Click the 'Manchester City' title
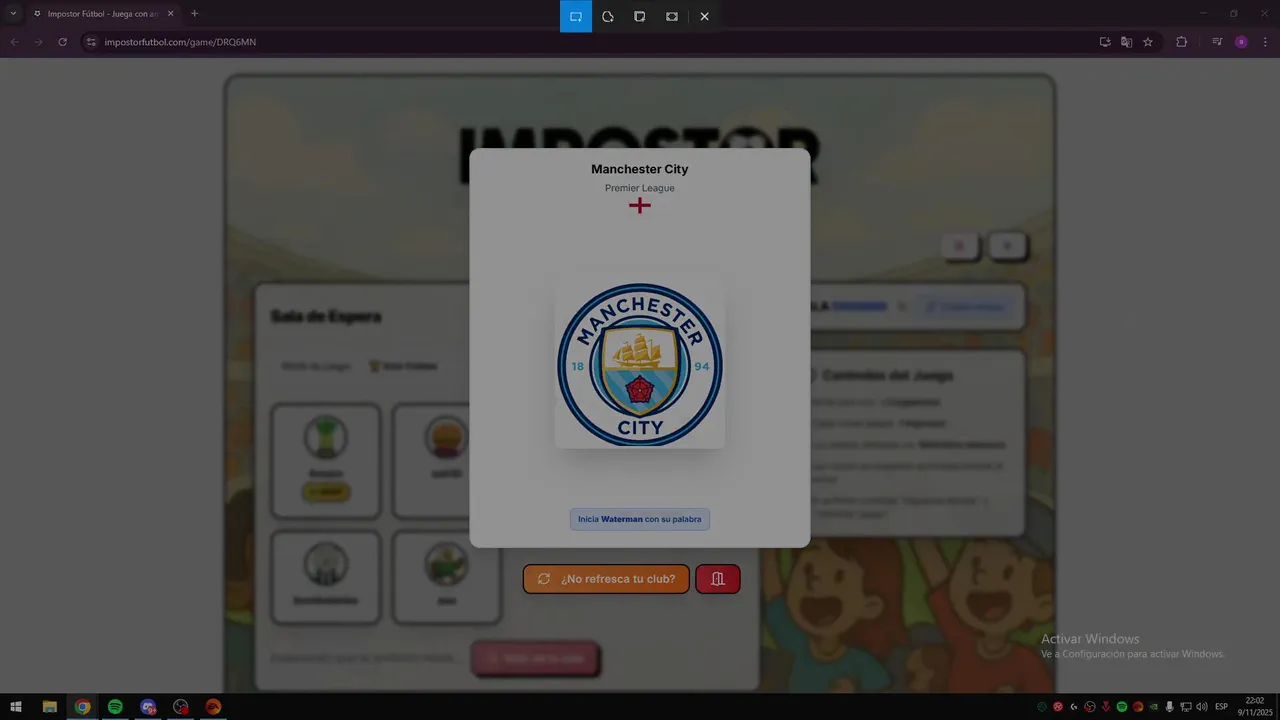The image size is (1280, 720). click(x=640, y=169)
